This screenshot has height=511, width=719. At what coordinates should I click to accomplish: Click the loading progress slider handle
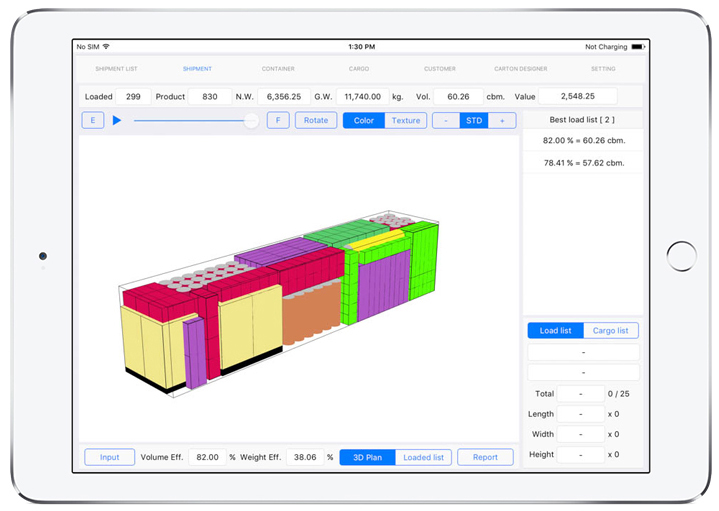click(251, 121)
